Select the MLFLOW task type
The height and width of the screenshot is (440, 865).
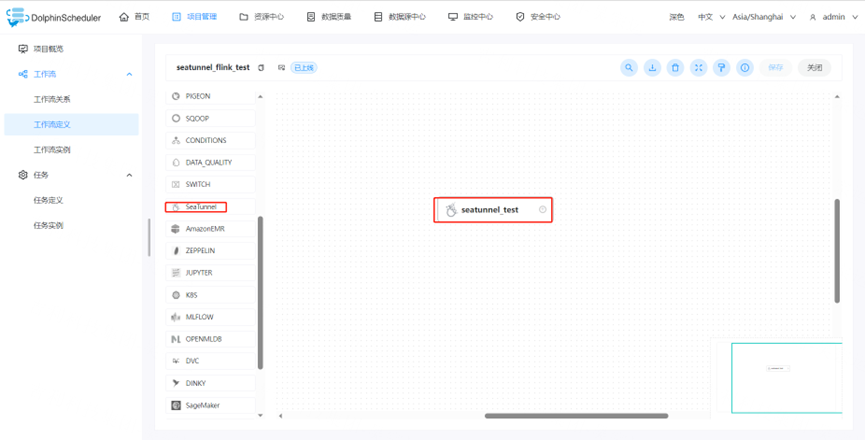coord(210,317)
